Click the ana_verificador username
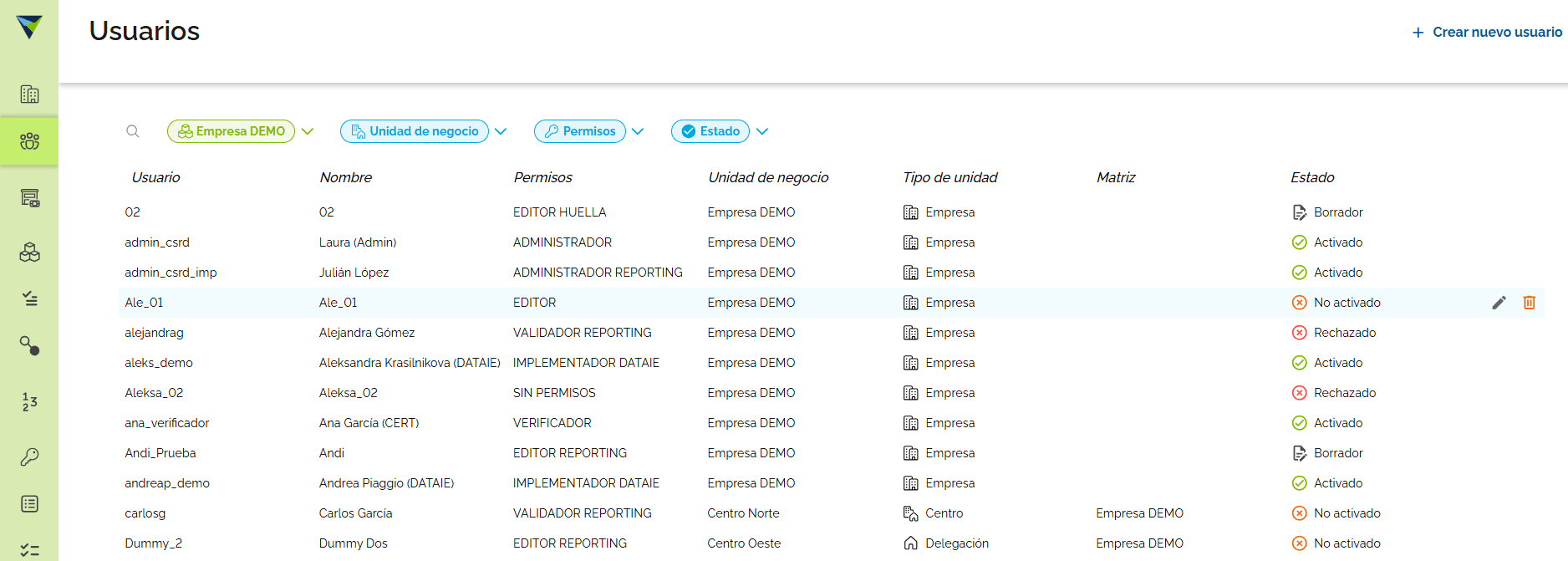 tap(167, 423)
